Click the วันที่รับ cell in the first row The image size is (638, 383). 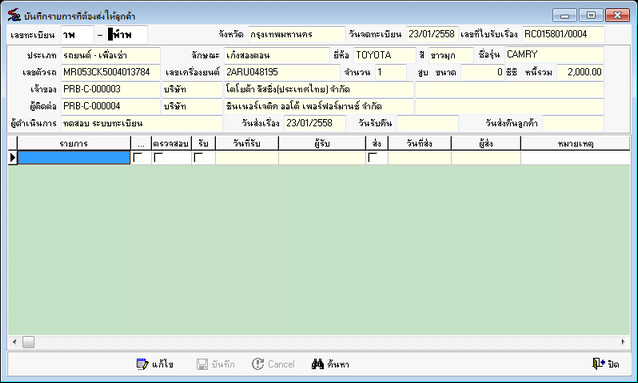point(247,158)
